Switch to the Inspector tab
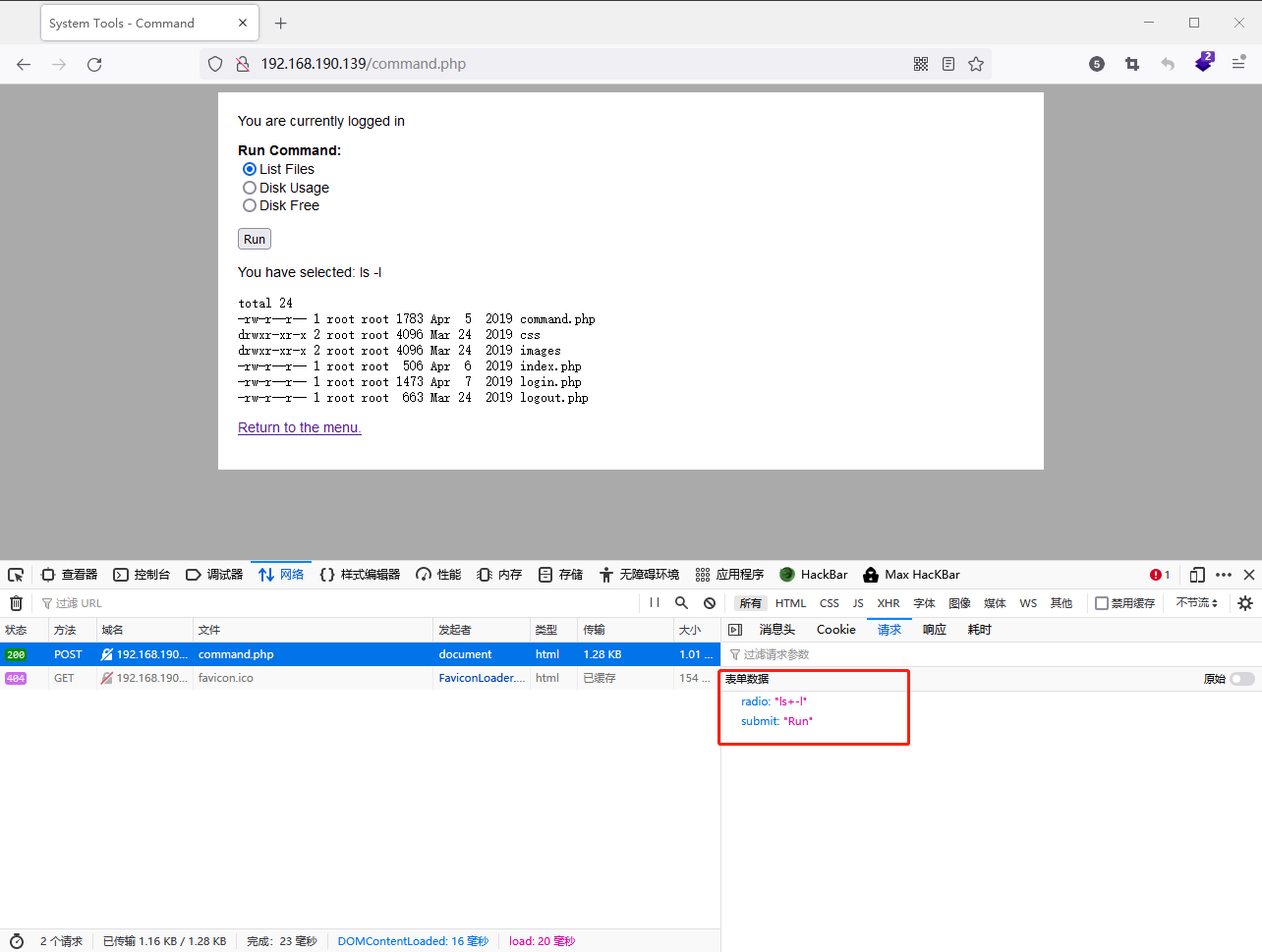The width and height of the screenshot is (1262, 952). point(69,575)
